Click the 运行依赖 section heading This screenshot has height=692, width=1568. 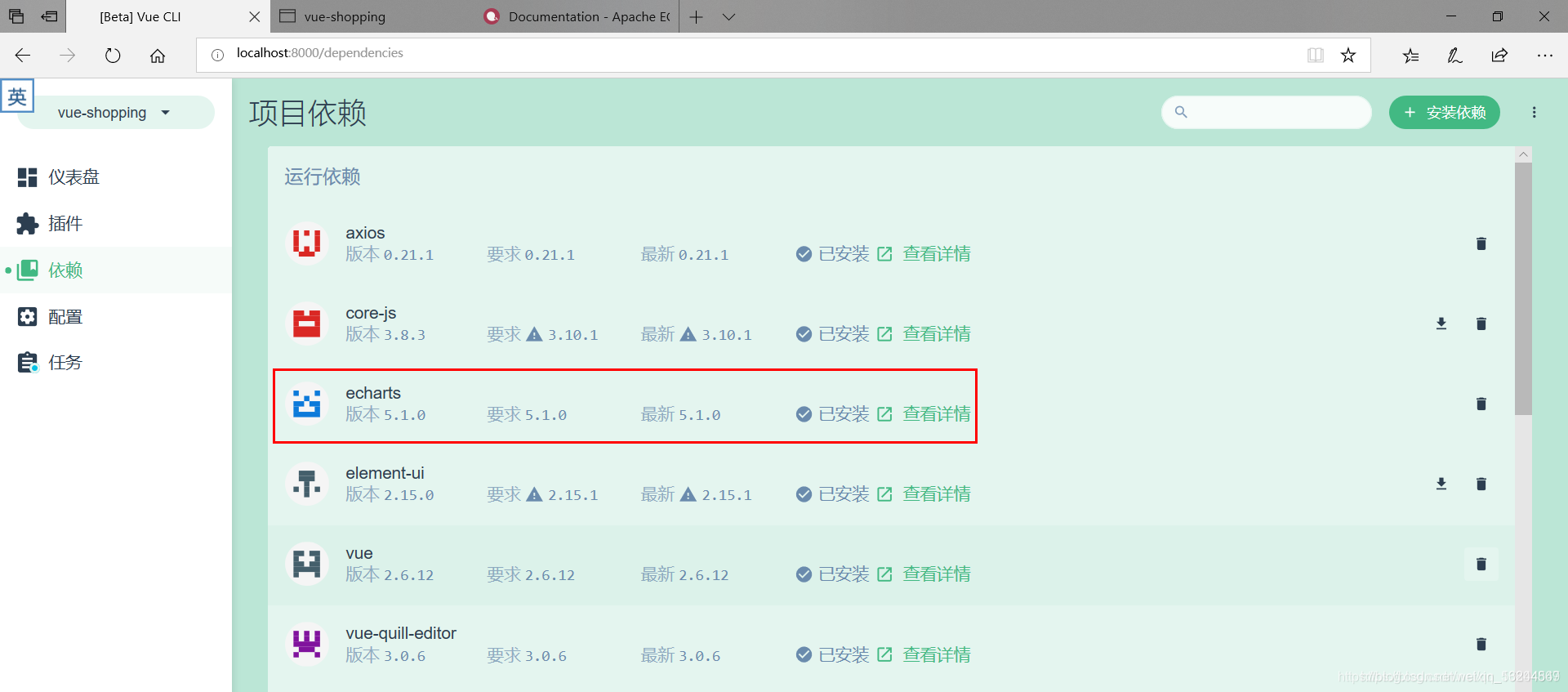[x=323, y=176]
